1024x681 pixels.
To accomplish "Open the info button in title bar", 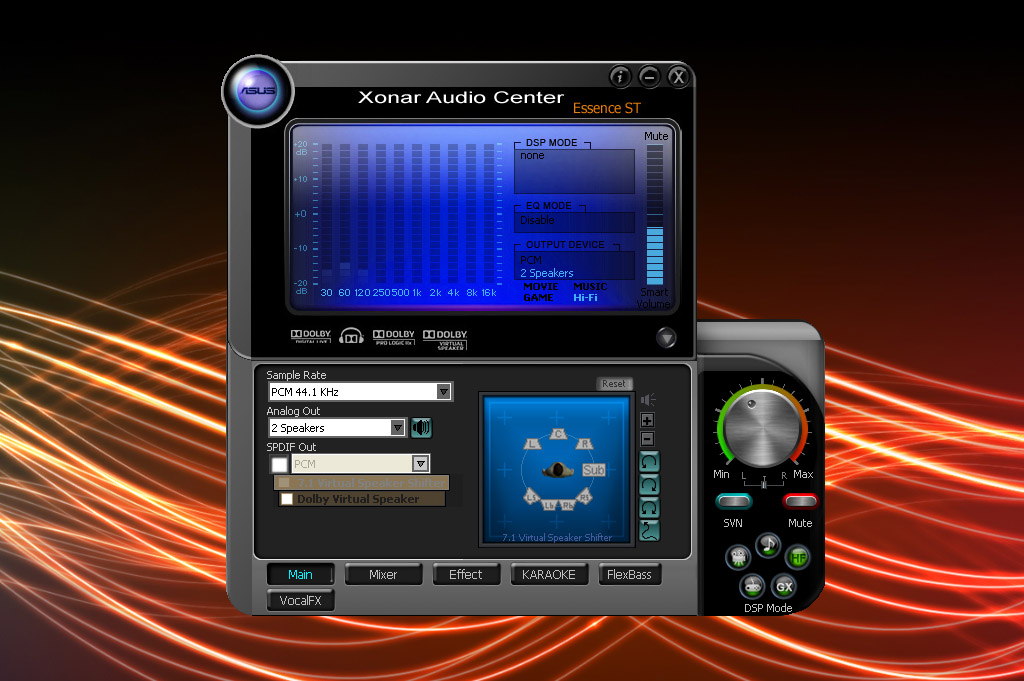I will (x=620, y=77).
